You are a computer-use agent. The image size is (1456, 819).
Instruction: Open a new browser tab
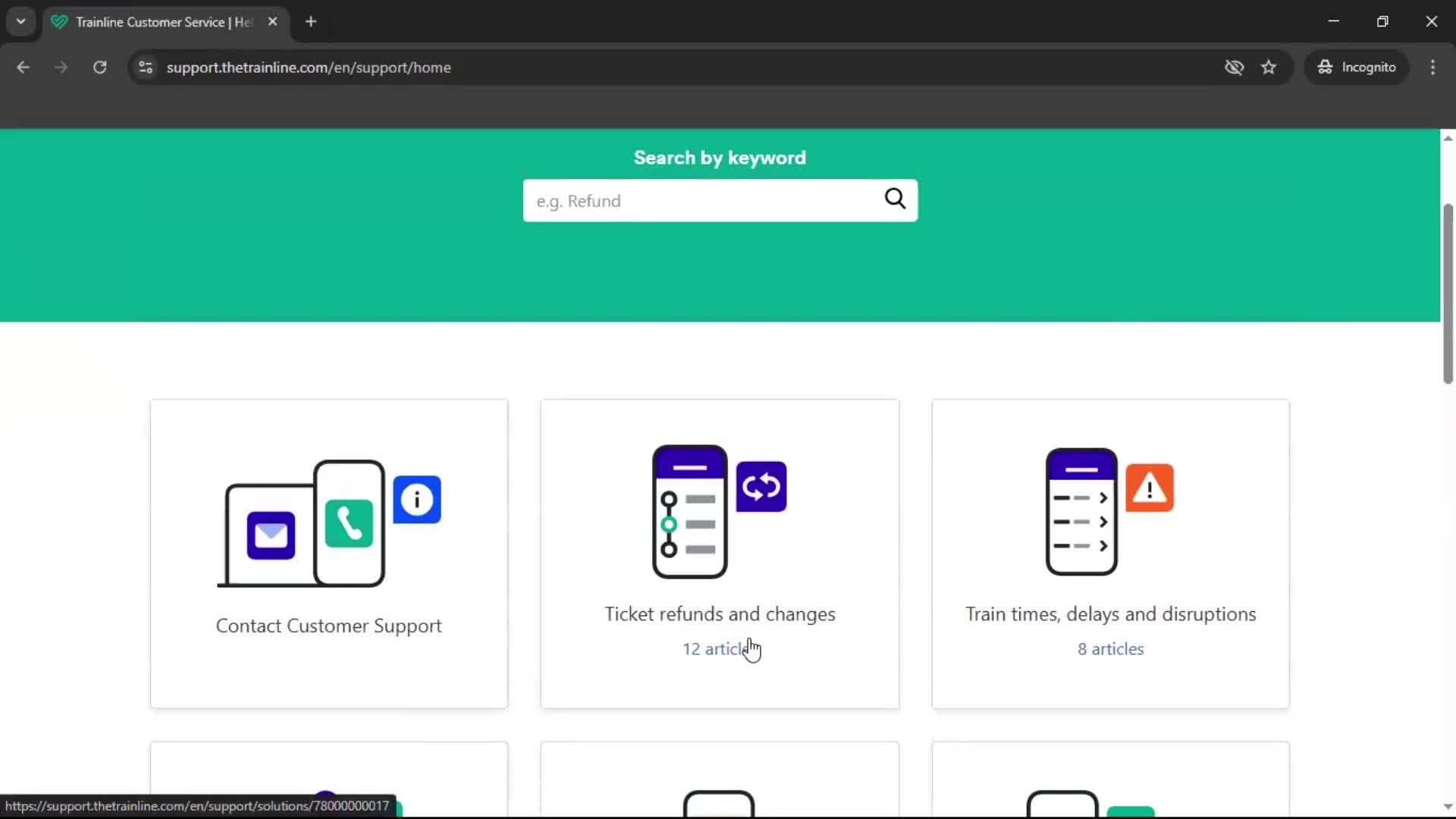[310, 21]
